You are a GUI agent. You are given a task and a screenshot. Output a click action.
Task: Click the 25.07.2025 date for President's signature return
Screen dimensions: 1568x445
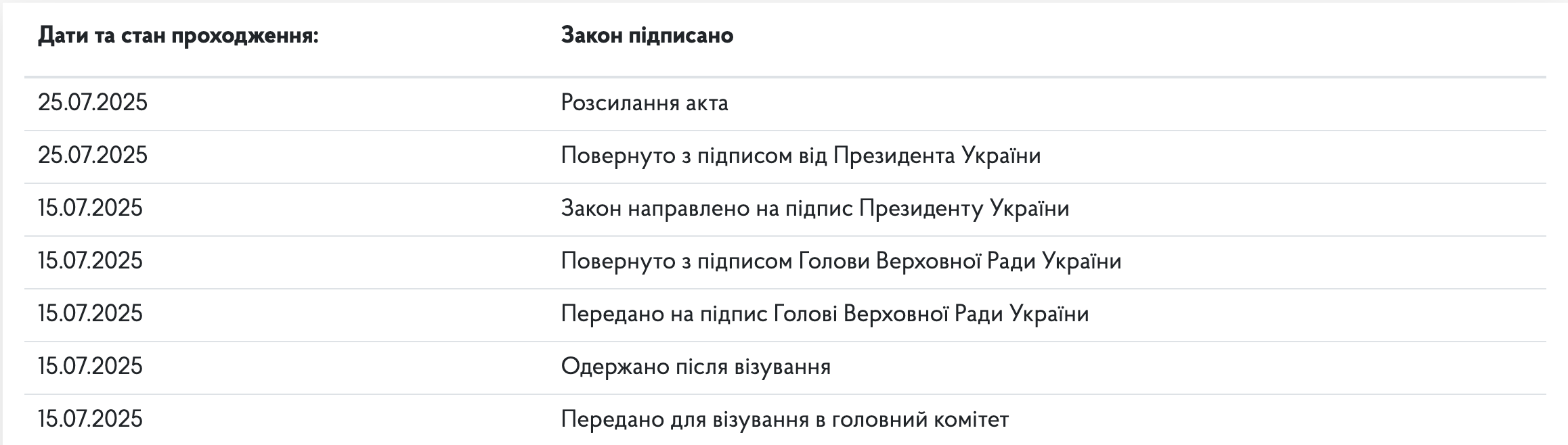click(93, 156)
